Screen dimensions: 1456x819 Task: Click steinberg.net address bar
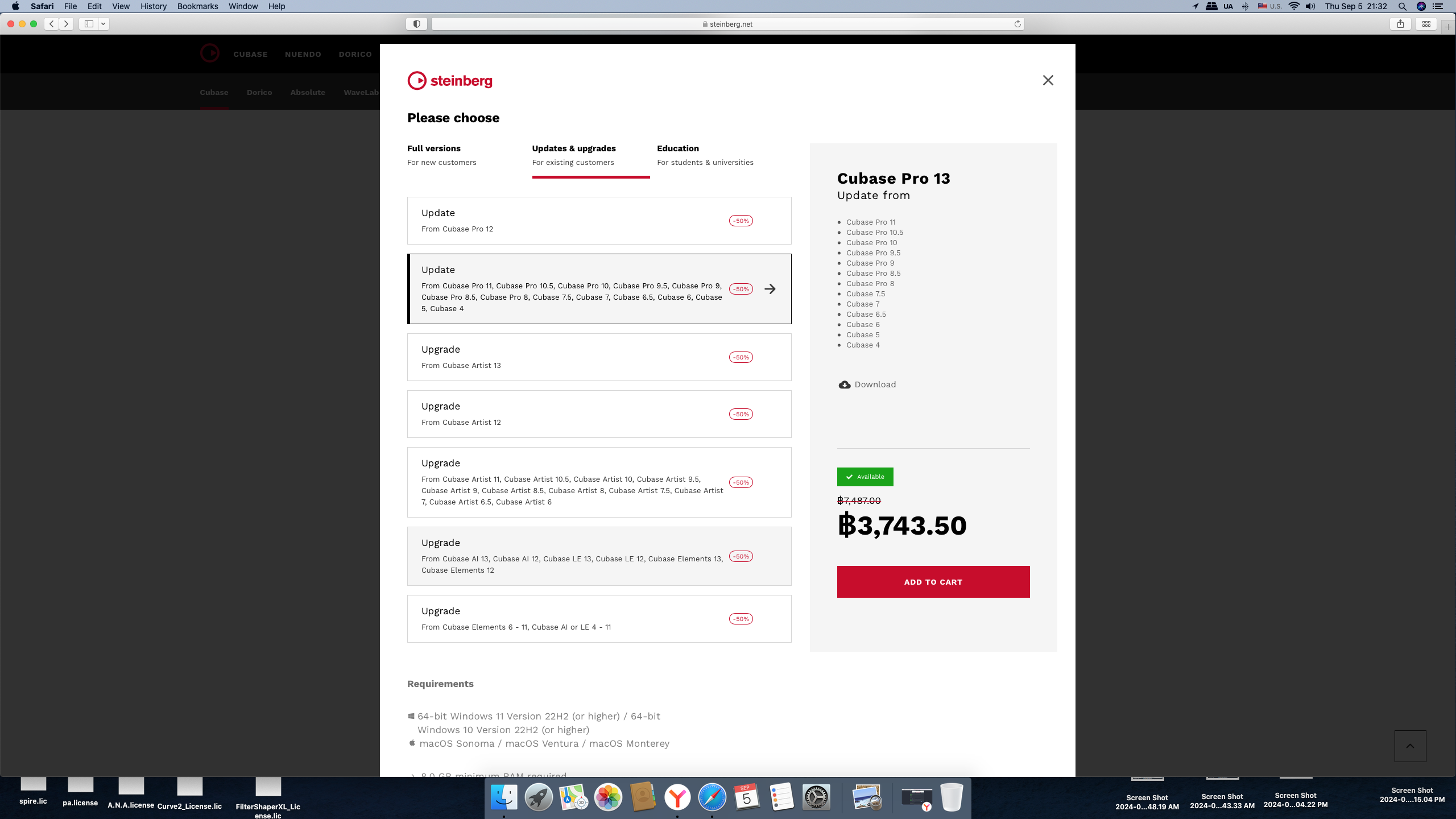728,24
